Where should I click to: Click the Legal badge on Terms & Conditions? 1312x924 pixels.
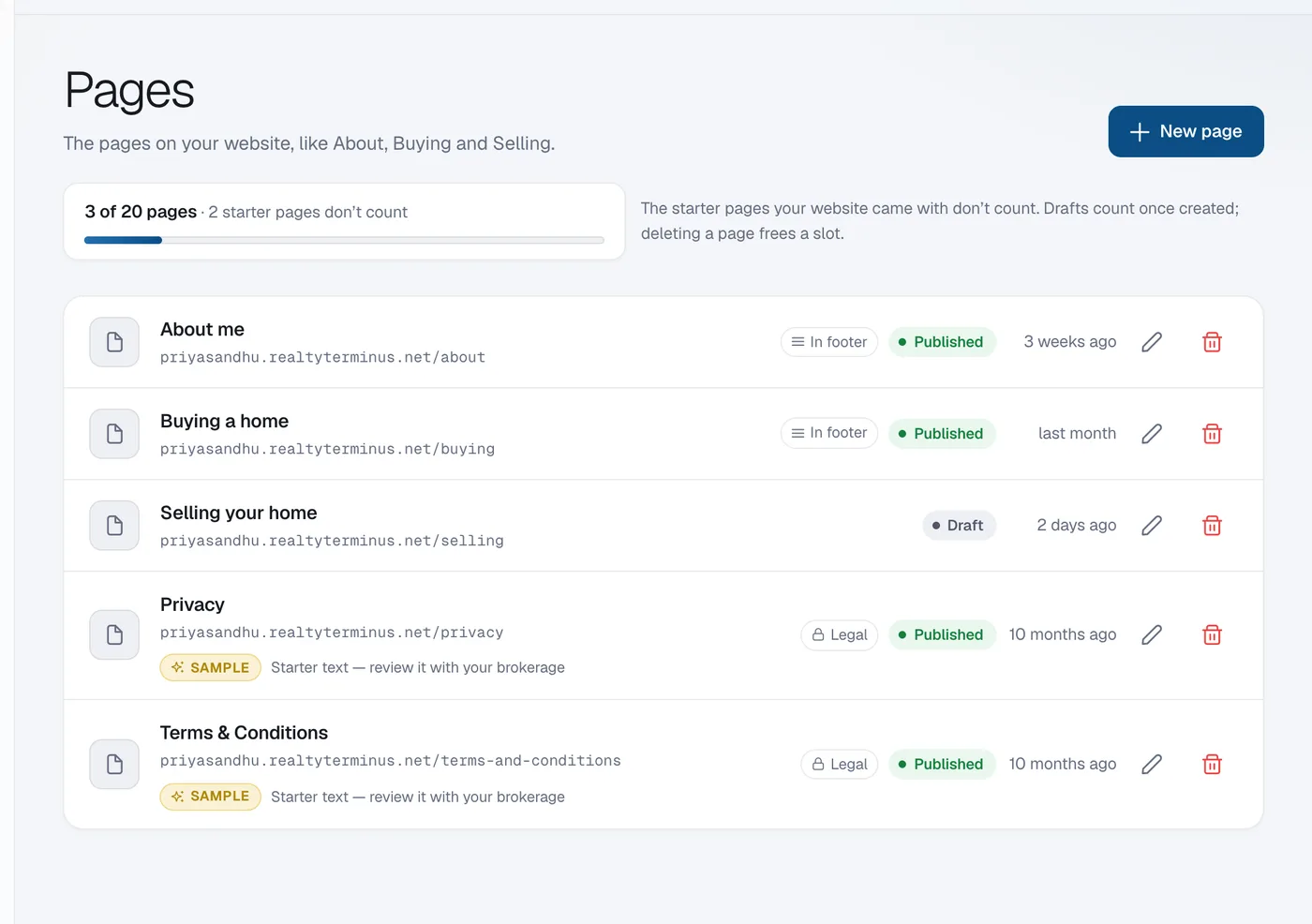[840, 765]
